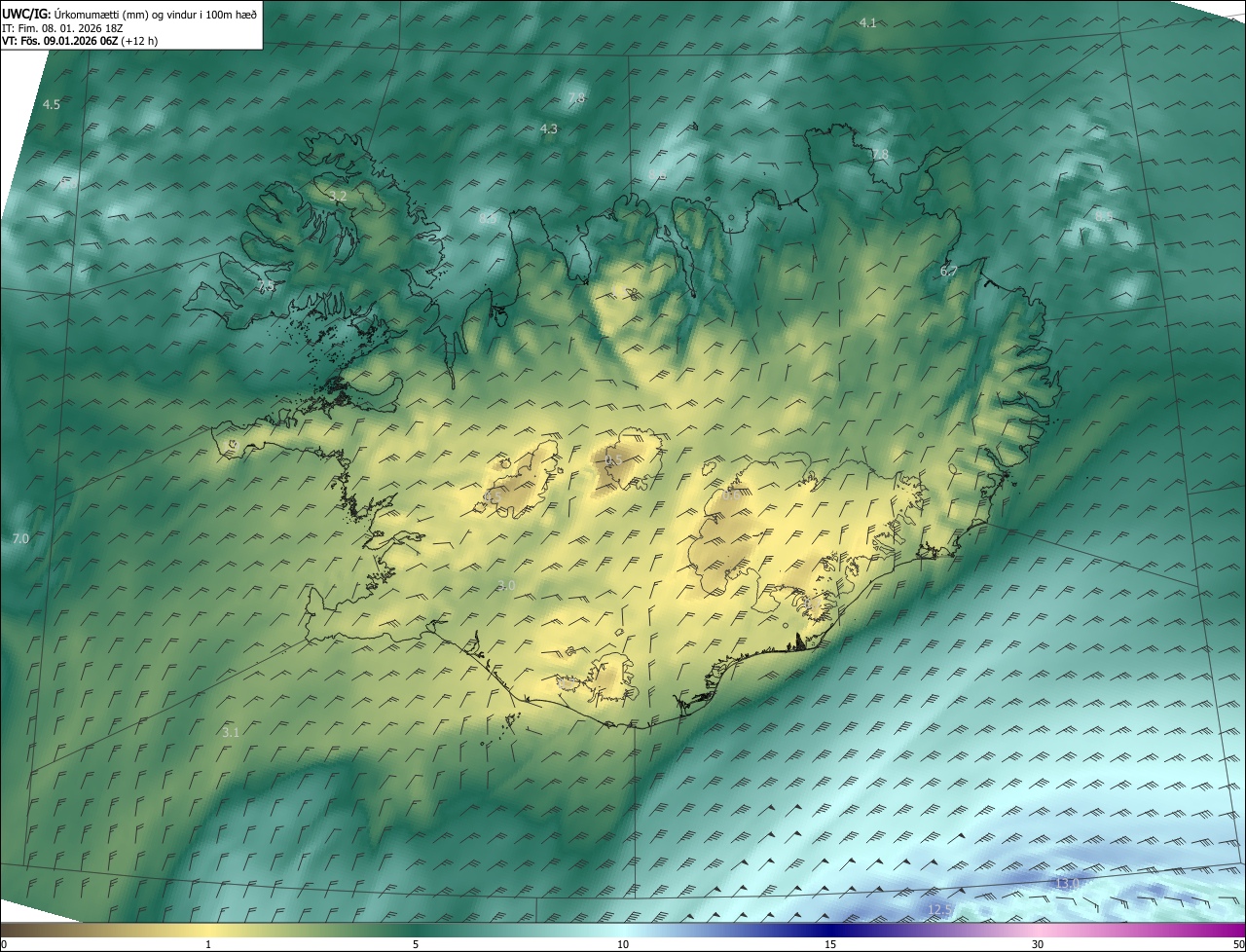Click the 3.2 value over the Westfjords
This screenshot has height=952, width=1246.
(338, 196)
